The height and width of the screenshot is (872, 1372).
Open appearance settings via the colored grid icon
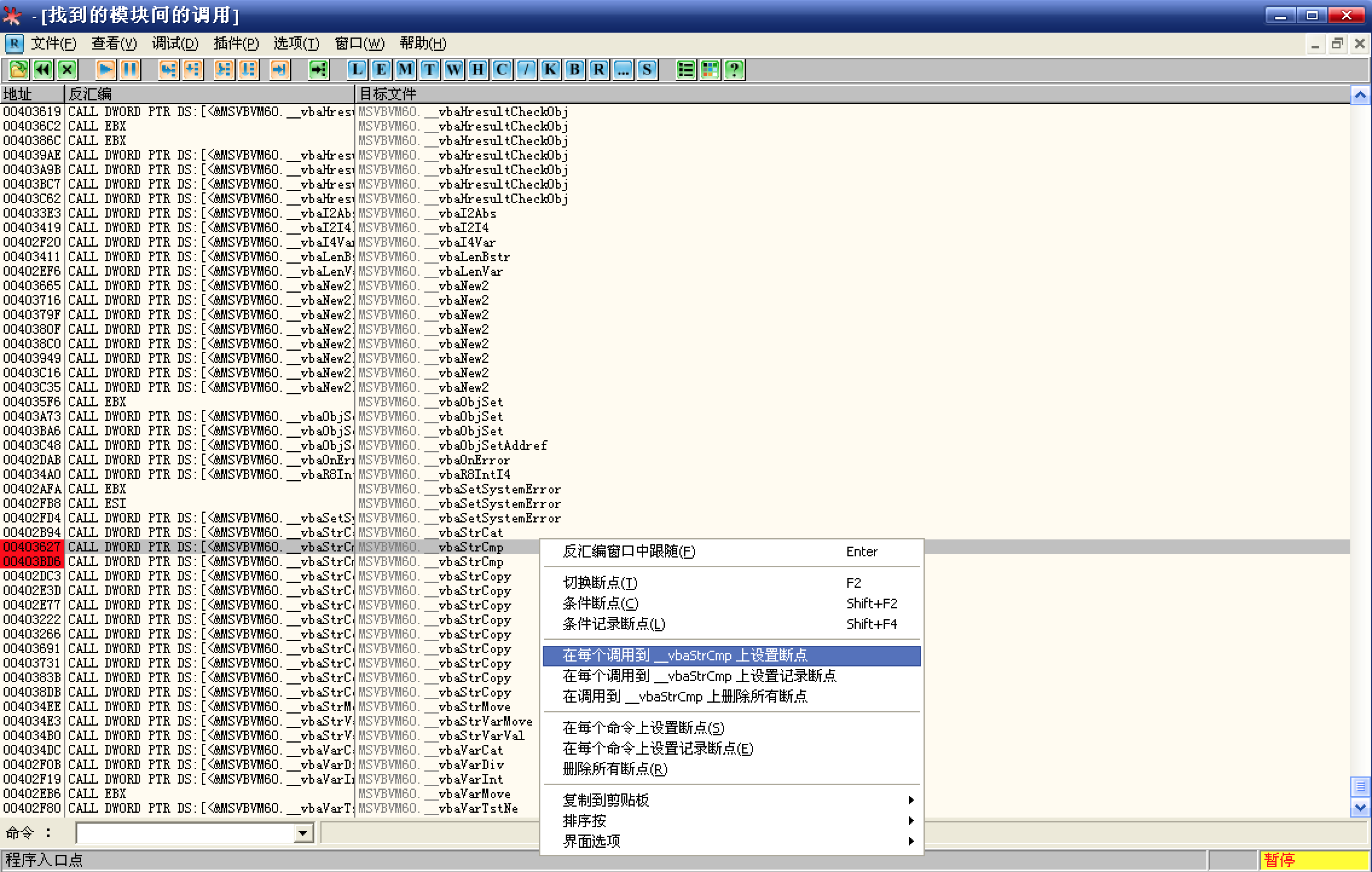[x=710, y=70]
